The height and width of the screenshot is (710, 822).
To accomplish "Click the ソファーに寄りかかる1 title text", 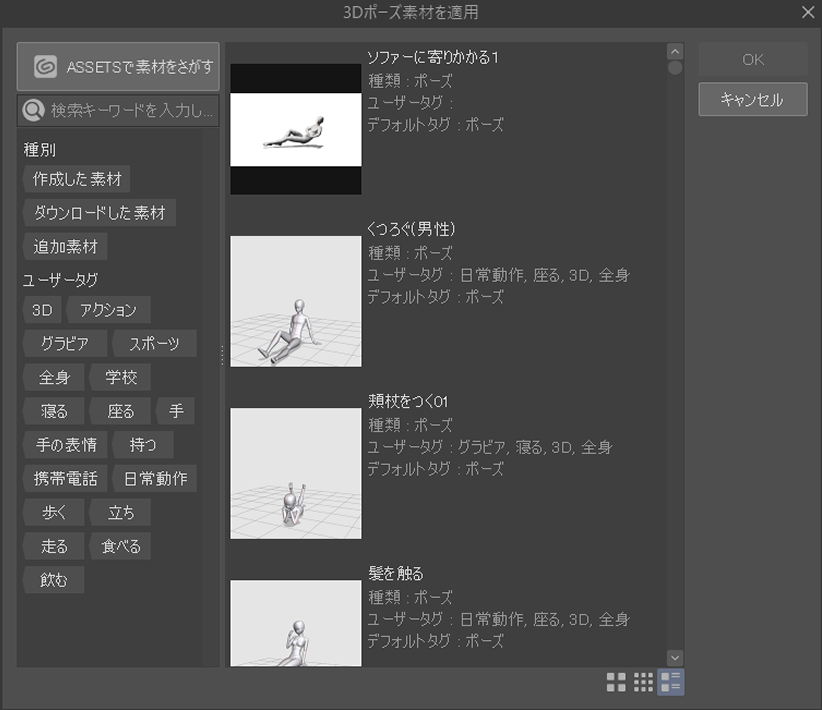I will tap(432, 57).
